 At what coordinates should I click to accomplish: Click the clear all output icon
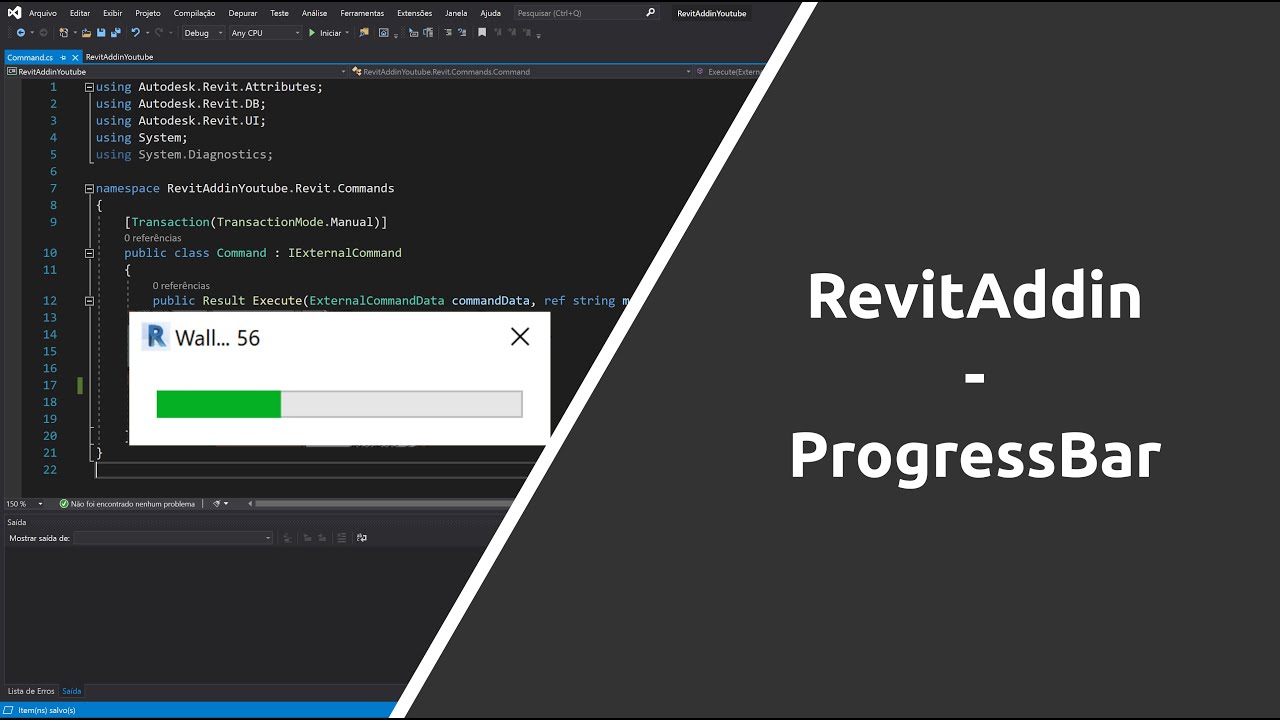coord(341,538)
